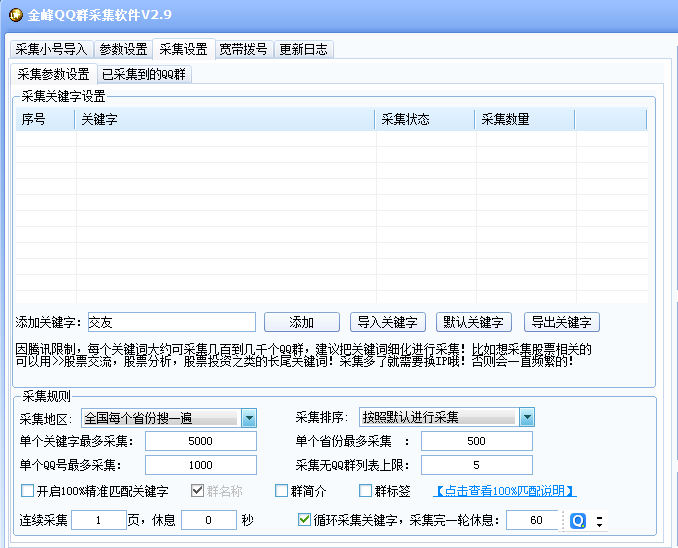
Task: Uncheck 循环采集关键字 checkbox
Action: (304, 519)
